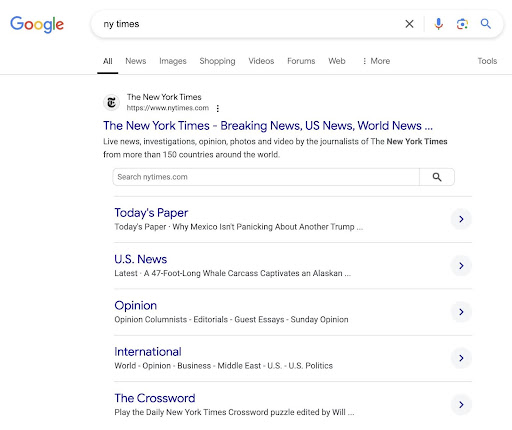The image size is (512, 430).
Task: Open The Crossword sitelink
Action: (155, 398)
